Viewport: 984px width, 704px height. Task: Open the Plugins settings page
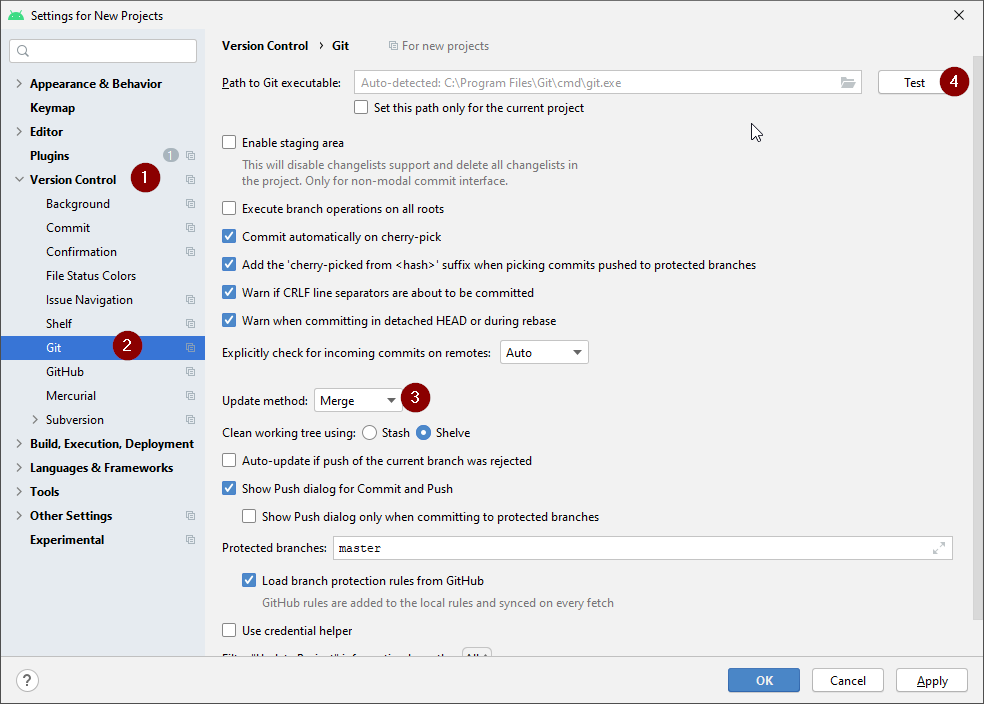coord(50,156)
